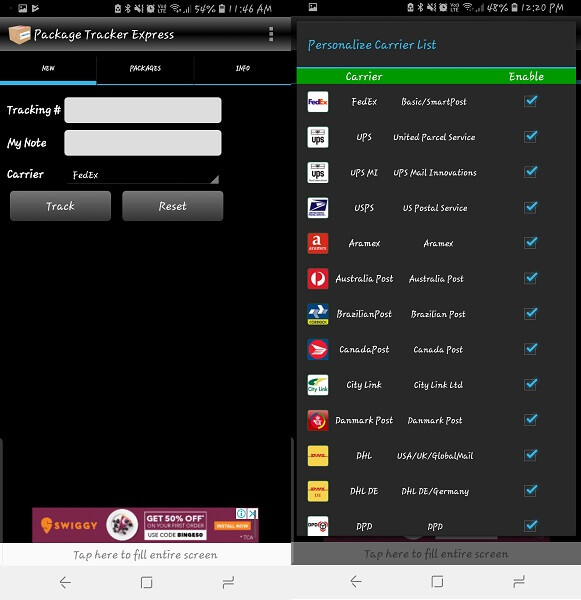Close the Swiggy ad with X
Viewport: 581px width, 600px height.
(x=253, y=513)
